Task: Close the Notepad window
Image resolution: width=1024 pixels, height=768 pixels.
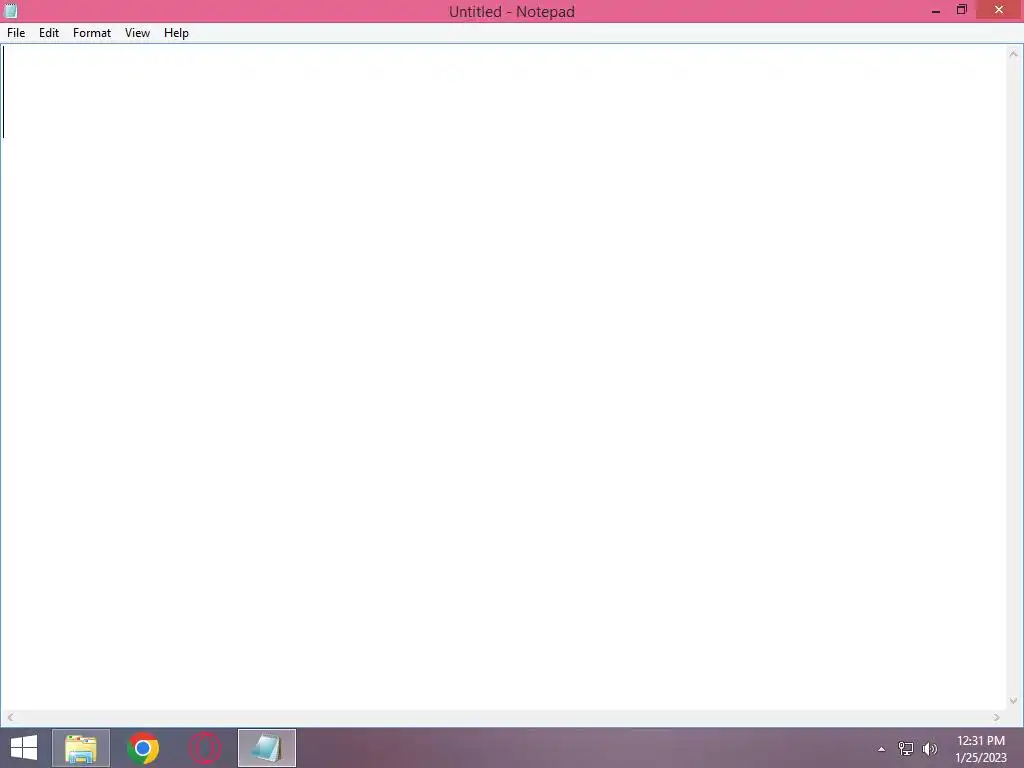Action: coord(999,10)
